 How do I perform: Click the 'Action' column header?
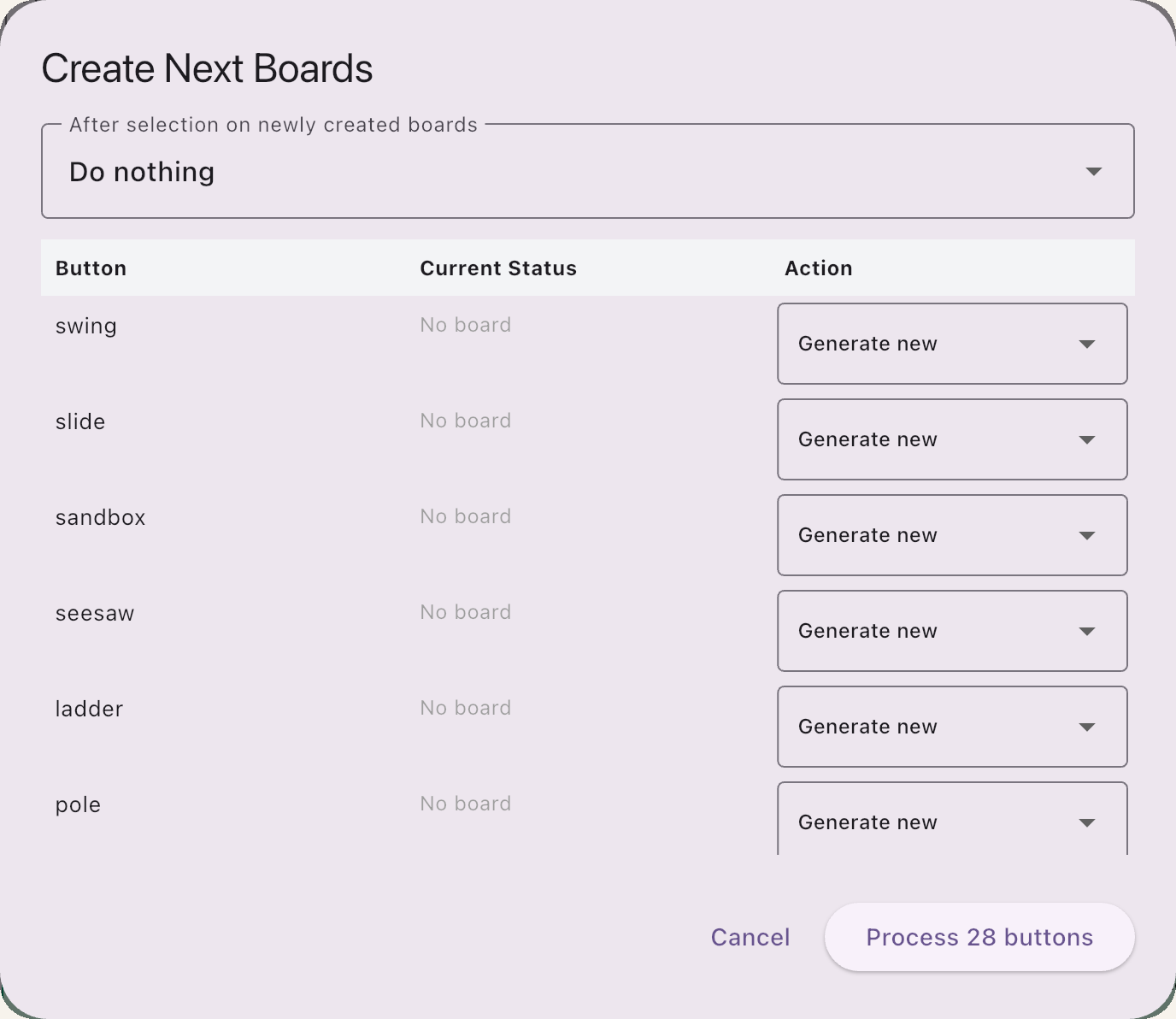(x=819, y=268)
